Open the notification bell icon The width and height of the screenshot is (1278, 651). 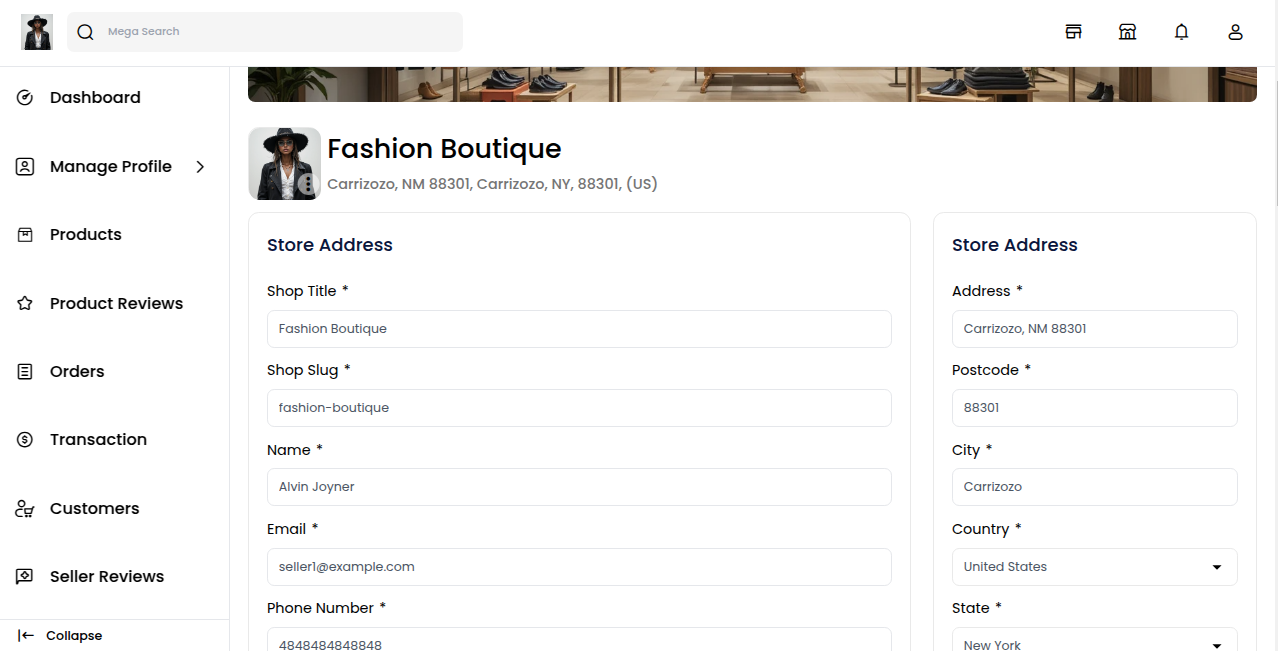click(1181, 31)
